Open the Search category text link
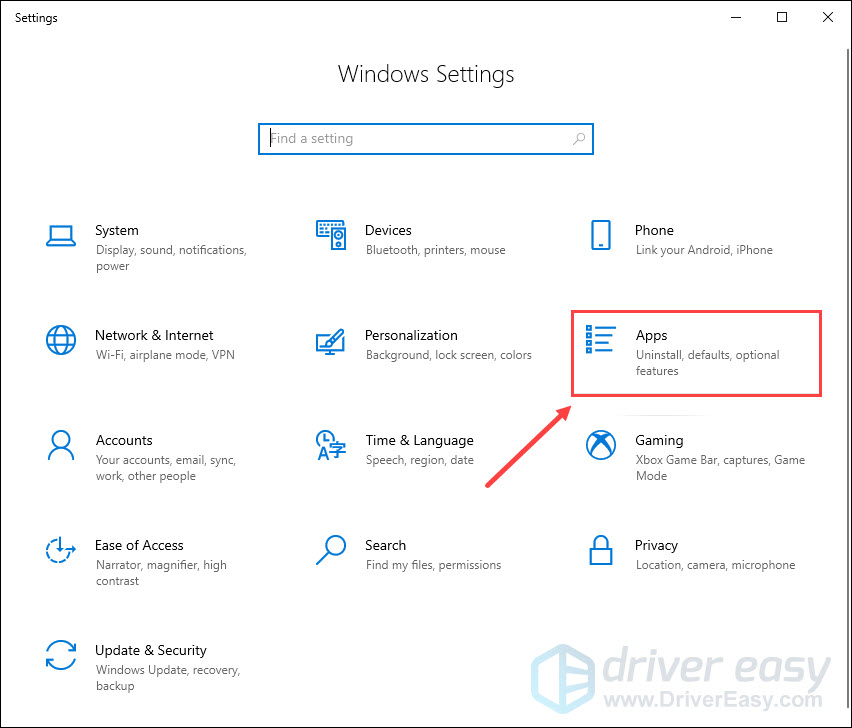The height and width of the screenshot is (728, 852). [385, 545]
